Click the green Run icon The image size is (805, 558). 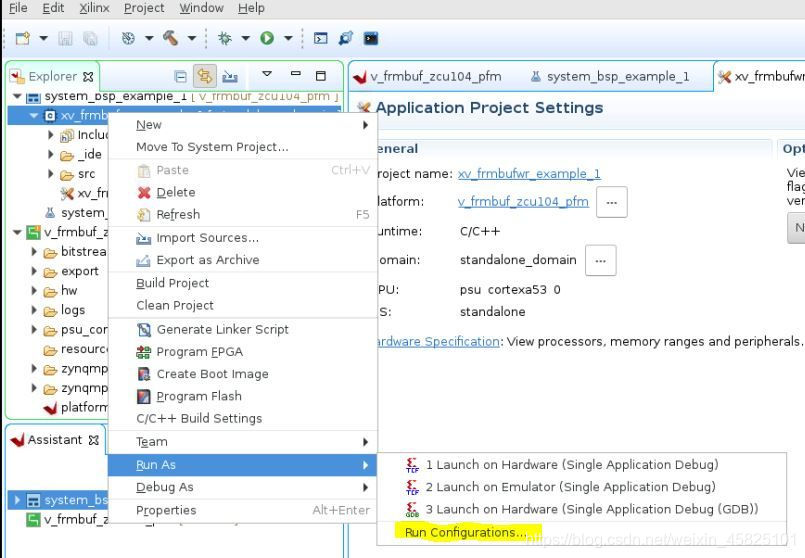click(267, 39)
